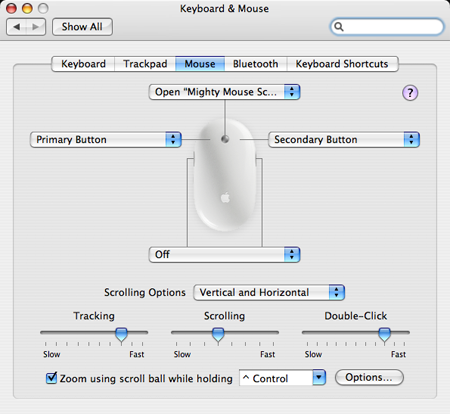The image size is (450, 414).
Task: Click the Show All button
Action: point(82,27)
